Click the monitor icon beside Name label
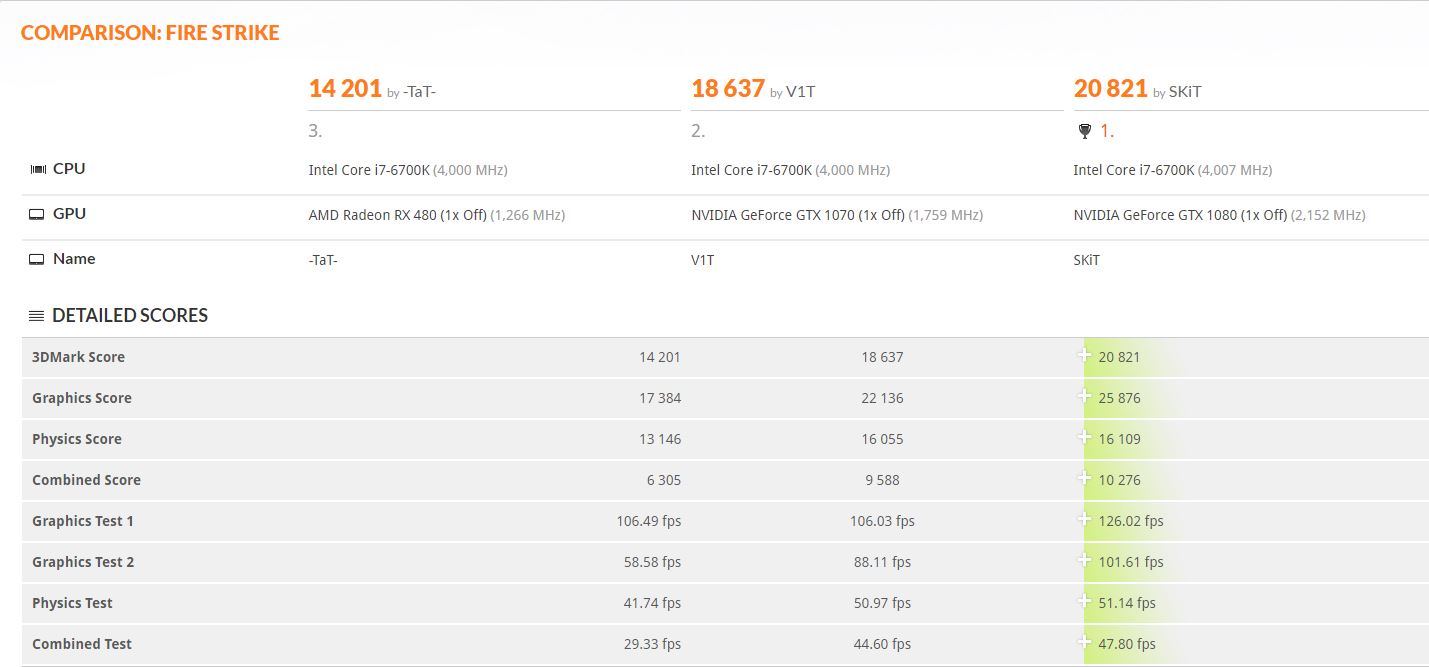The image size is (1429, 667). (37, 259)
